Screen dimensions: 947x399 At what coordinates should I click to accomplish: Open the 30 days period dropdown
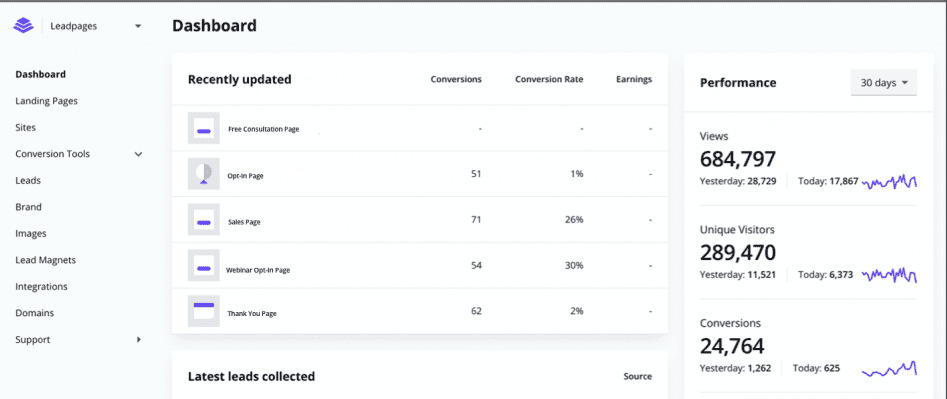coord(884,83)
